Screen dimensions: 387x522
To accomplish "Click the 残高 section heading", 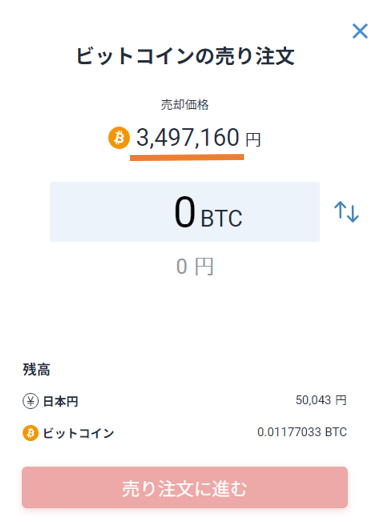I will (36, 370).
